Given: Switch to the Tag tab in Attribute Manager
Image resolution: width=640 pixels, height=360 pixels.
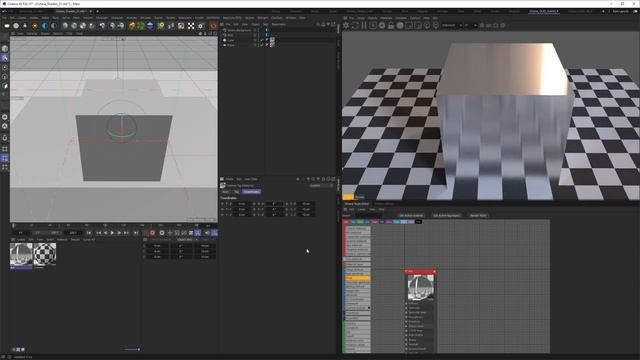Looking at the screenshot, I should pyautogui.click(x=236, y=192).
